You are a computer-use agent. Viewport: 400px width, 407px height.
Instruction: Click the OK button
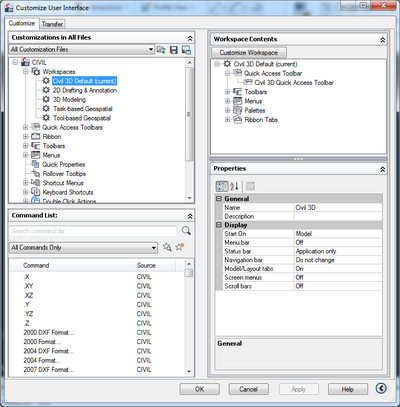click(x=199, y=389)
